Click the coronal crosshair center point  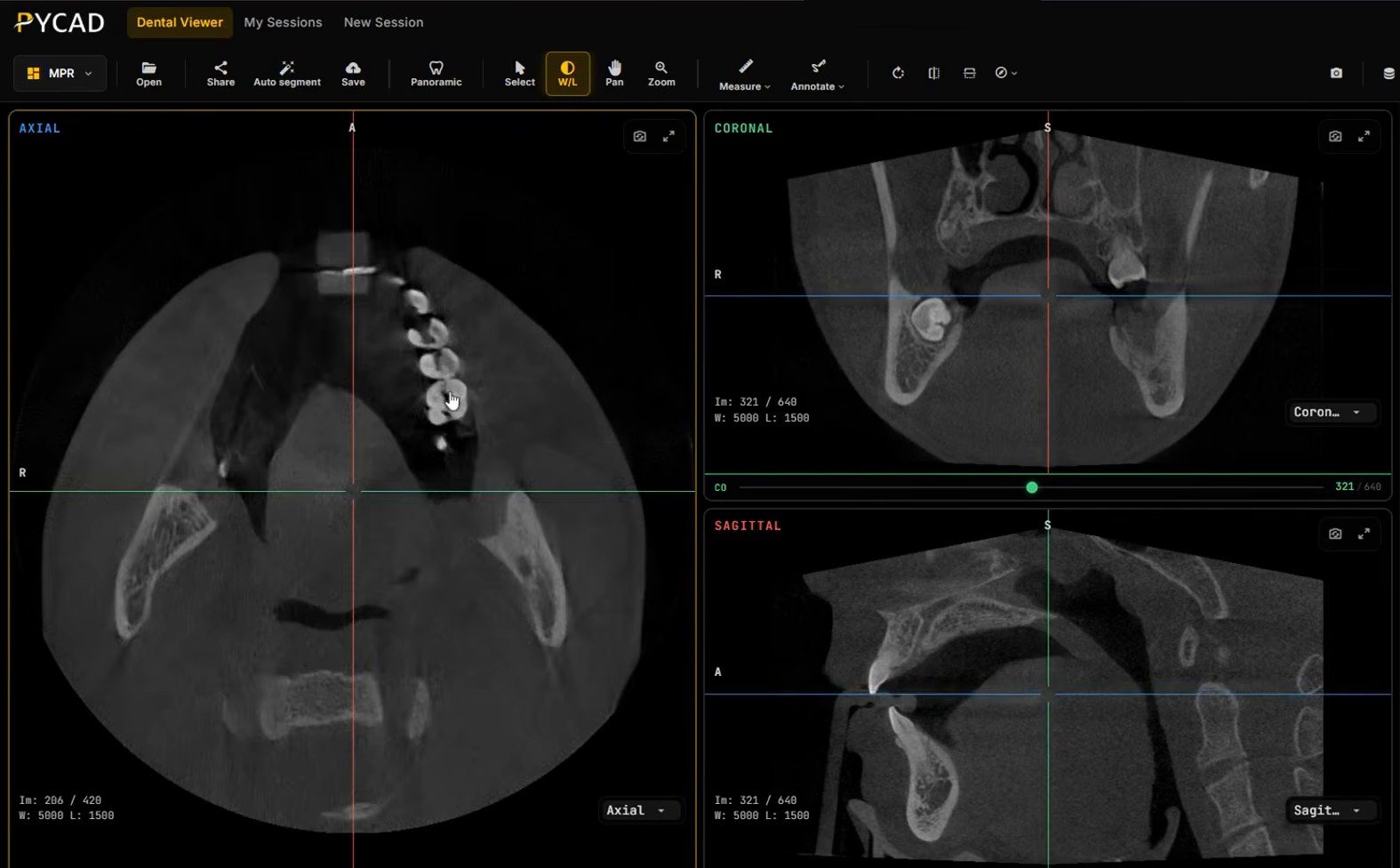[x=1048, y=296]
